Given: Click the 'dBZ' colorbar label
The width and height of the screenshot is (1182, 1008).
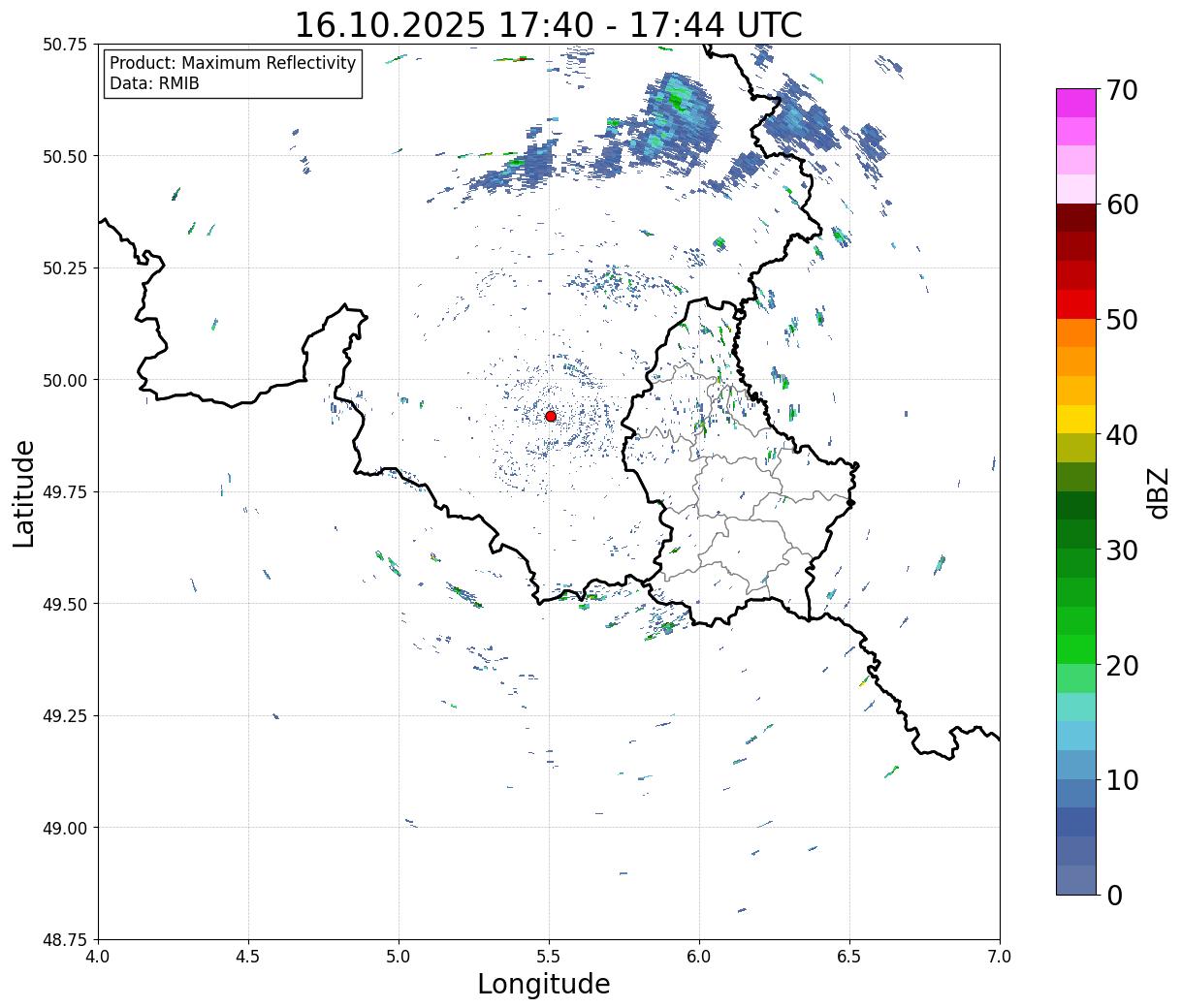Looking at the screenshot, I should tap(1158, 492).
